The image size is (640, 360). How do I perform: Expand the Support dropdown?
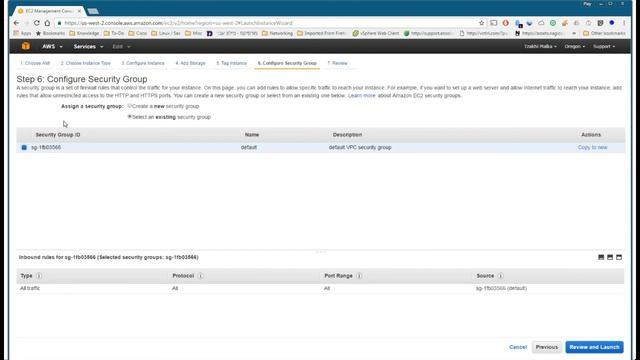pos(604,47)
